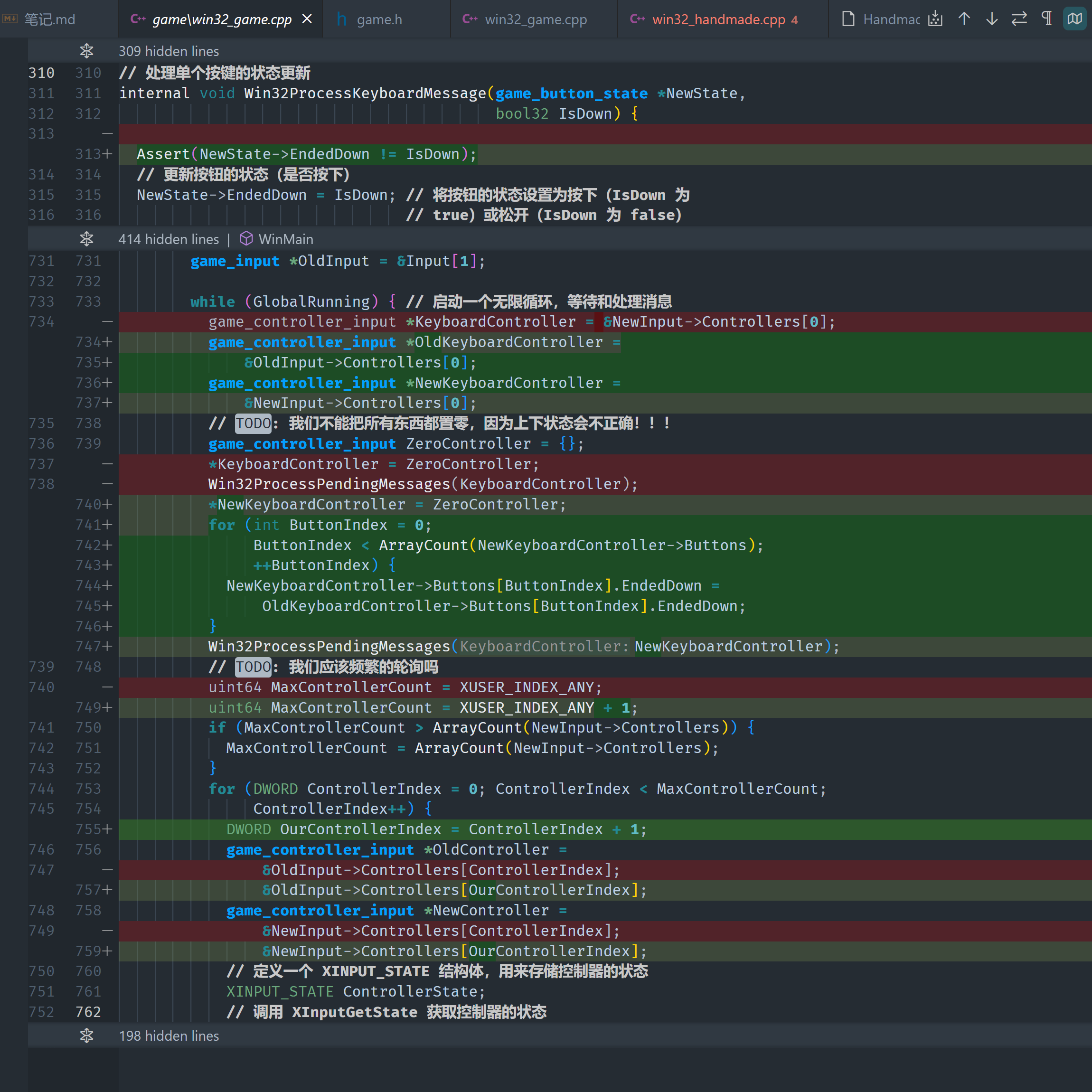Click the added '&NewInput->Controllers[OurControllerIndex];' line
The height and width of the screenshot is (1092, 1092).
[x=454, y=951]
